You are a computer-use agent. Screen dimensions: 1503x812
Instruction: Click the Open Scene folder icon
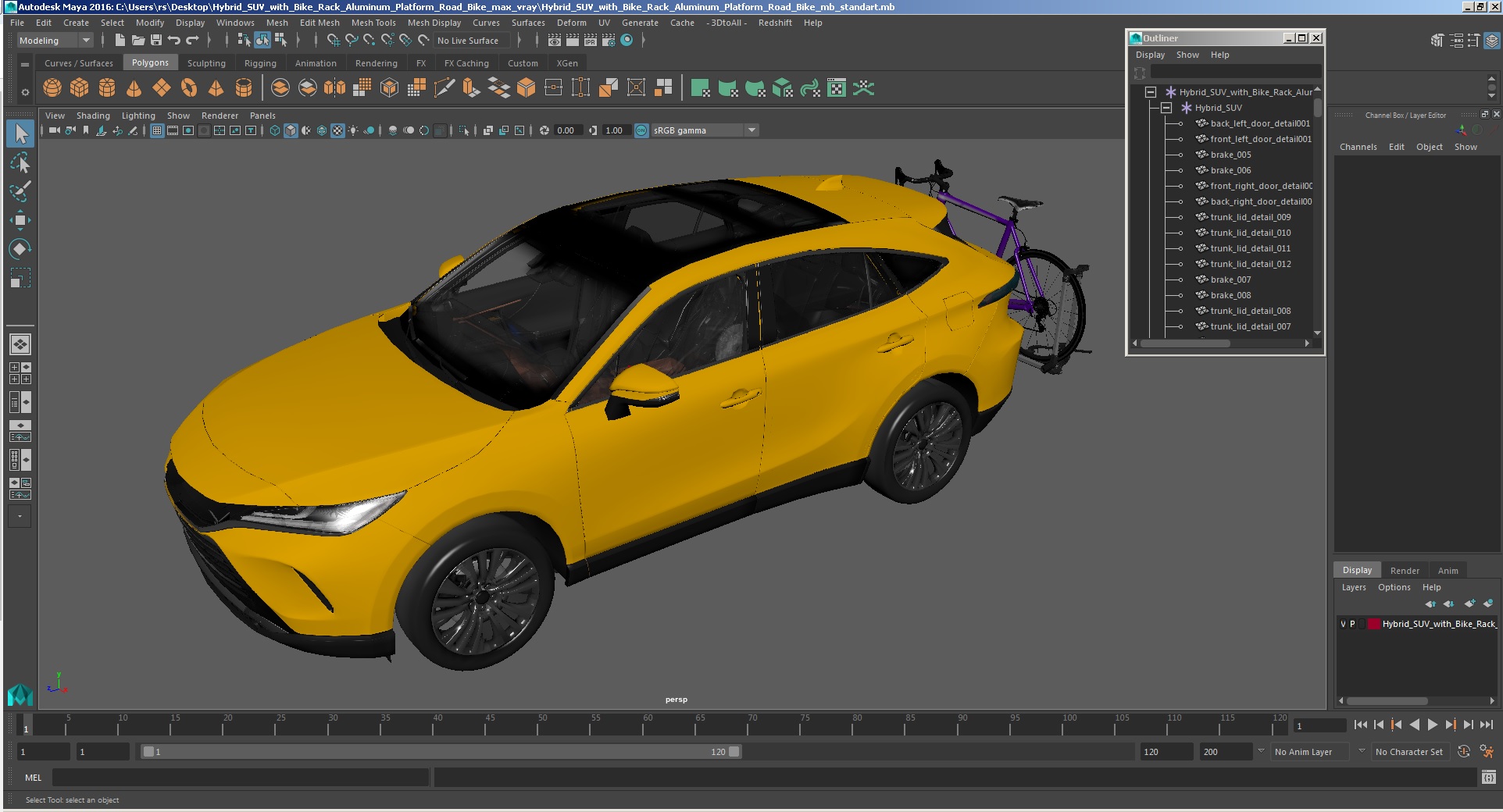pyautogui.click(x=138, y=41)
